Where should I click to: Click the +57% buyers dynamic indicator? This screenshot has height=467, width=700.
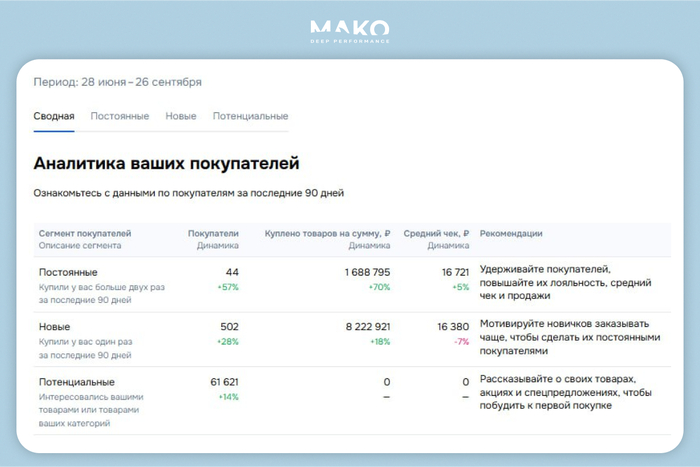pos(227,287)
